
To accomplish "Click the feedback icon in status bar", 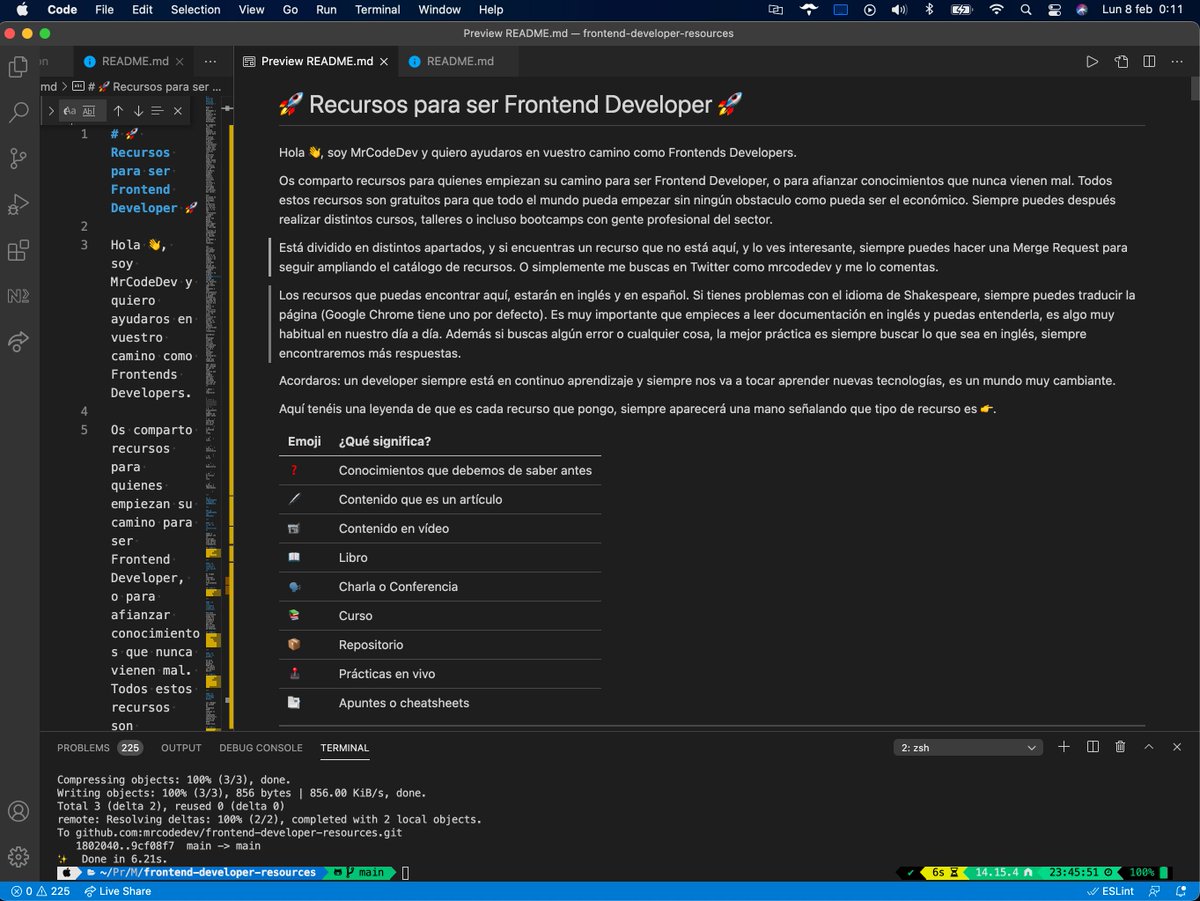I will click(1155, 891).
